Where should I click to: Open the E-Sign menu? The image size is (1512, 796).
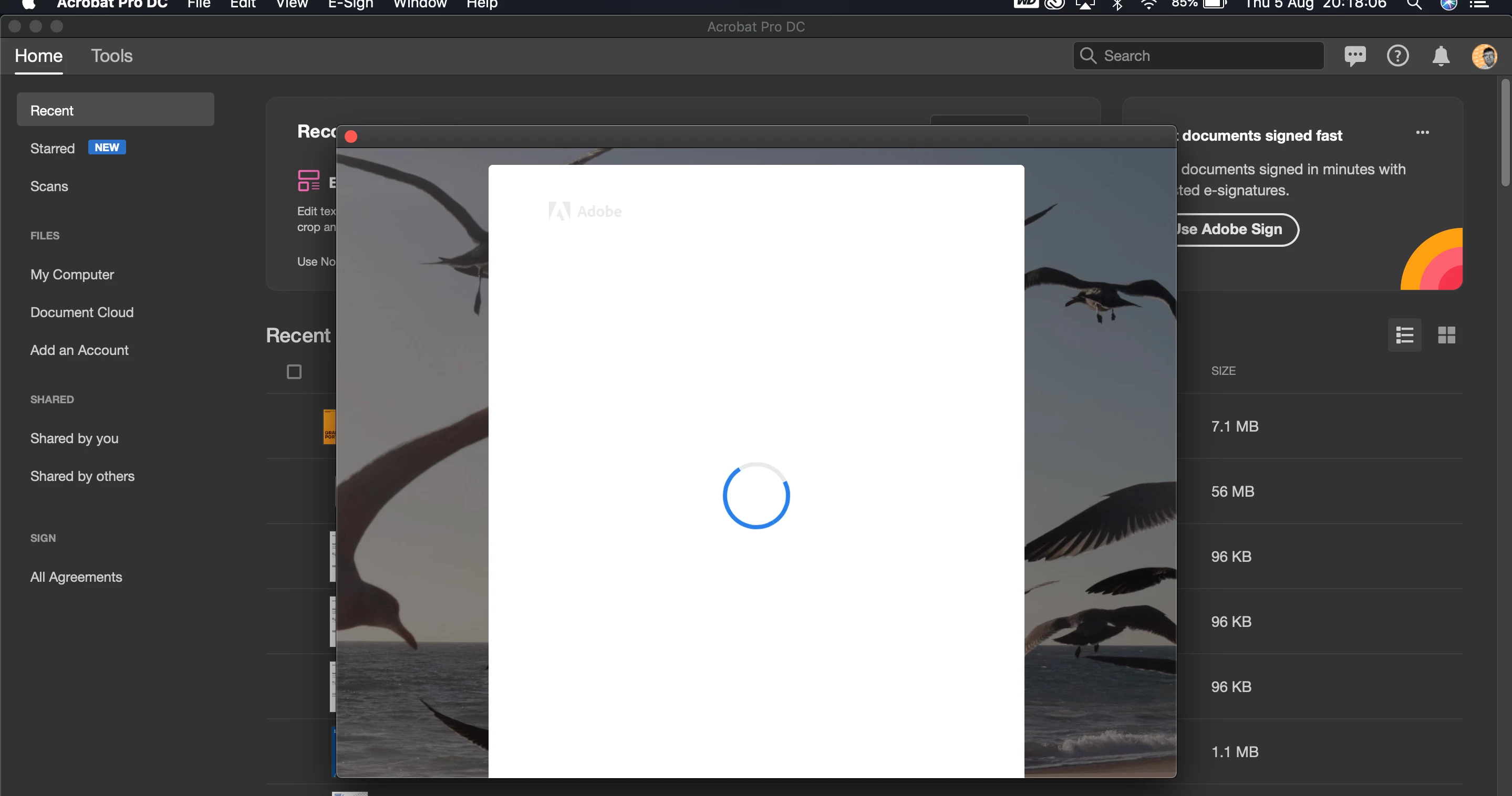click(350, 4)
